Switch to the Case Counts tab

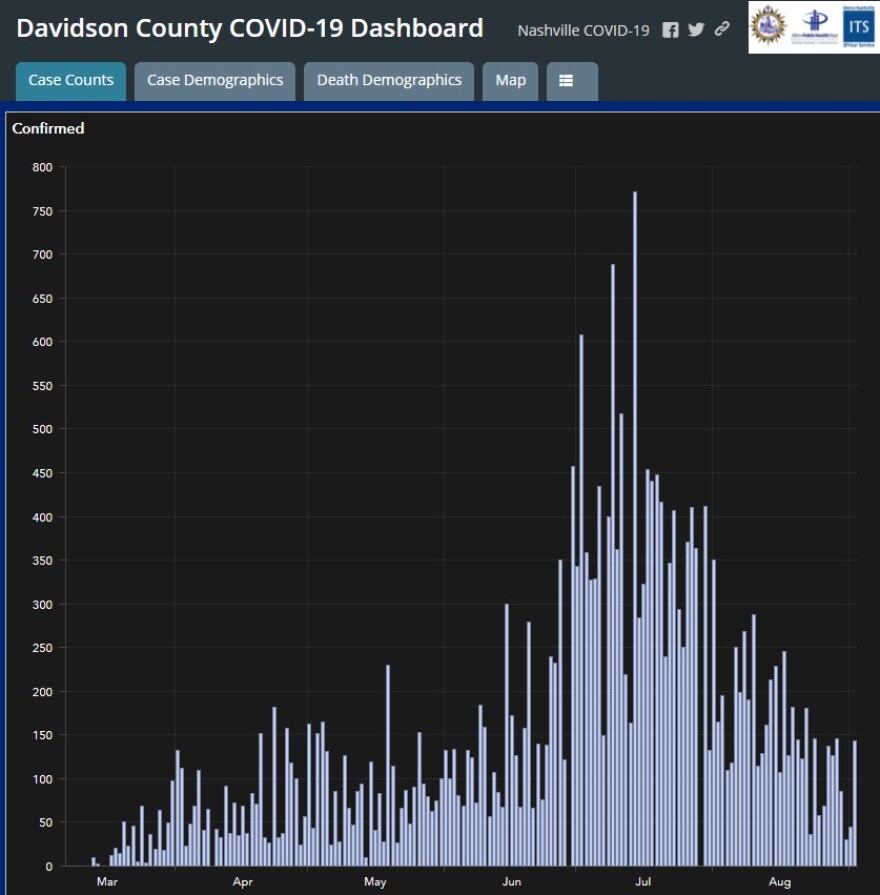tap(71, 81)
